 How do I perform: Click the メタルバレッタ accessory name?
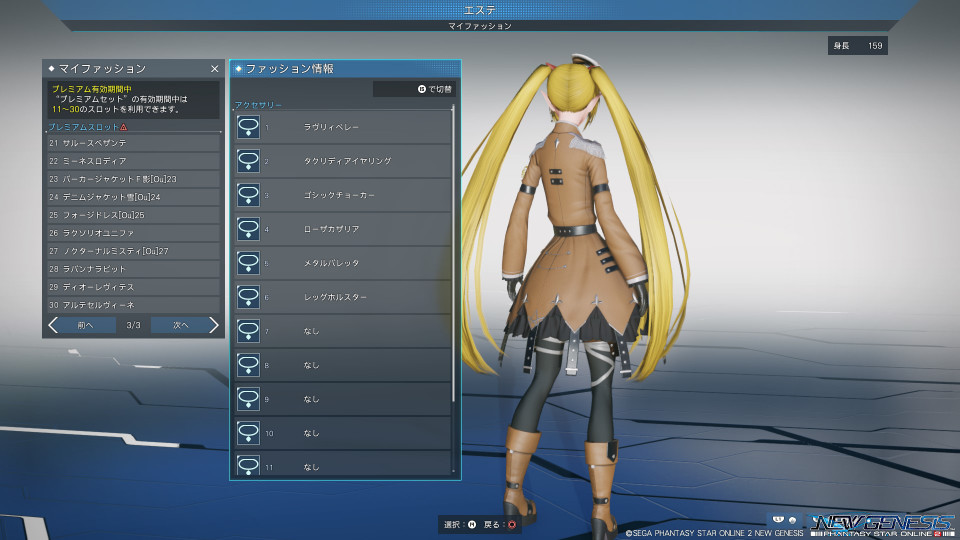[x=331, y=263]
